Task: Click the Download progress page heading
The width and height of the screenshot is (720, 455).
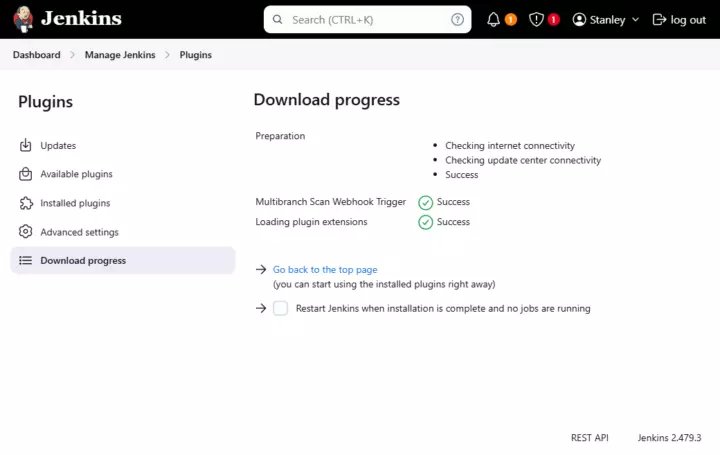Action: [326, 100]
